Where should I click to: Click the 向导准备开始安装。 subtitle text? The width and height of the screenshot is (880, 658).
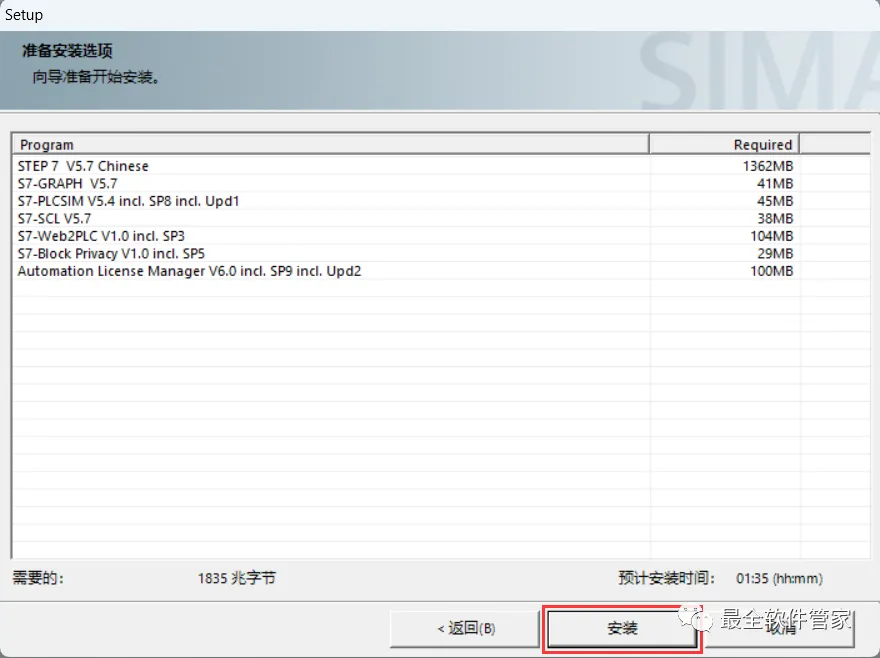[x=96, y=77]
